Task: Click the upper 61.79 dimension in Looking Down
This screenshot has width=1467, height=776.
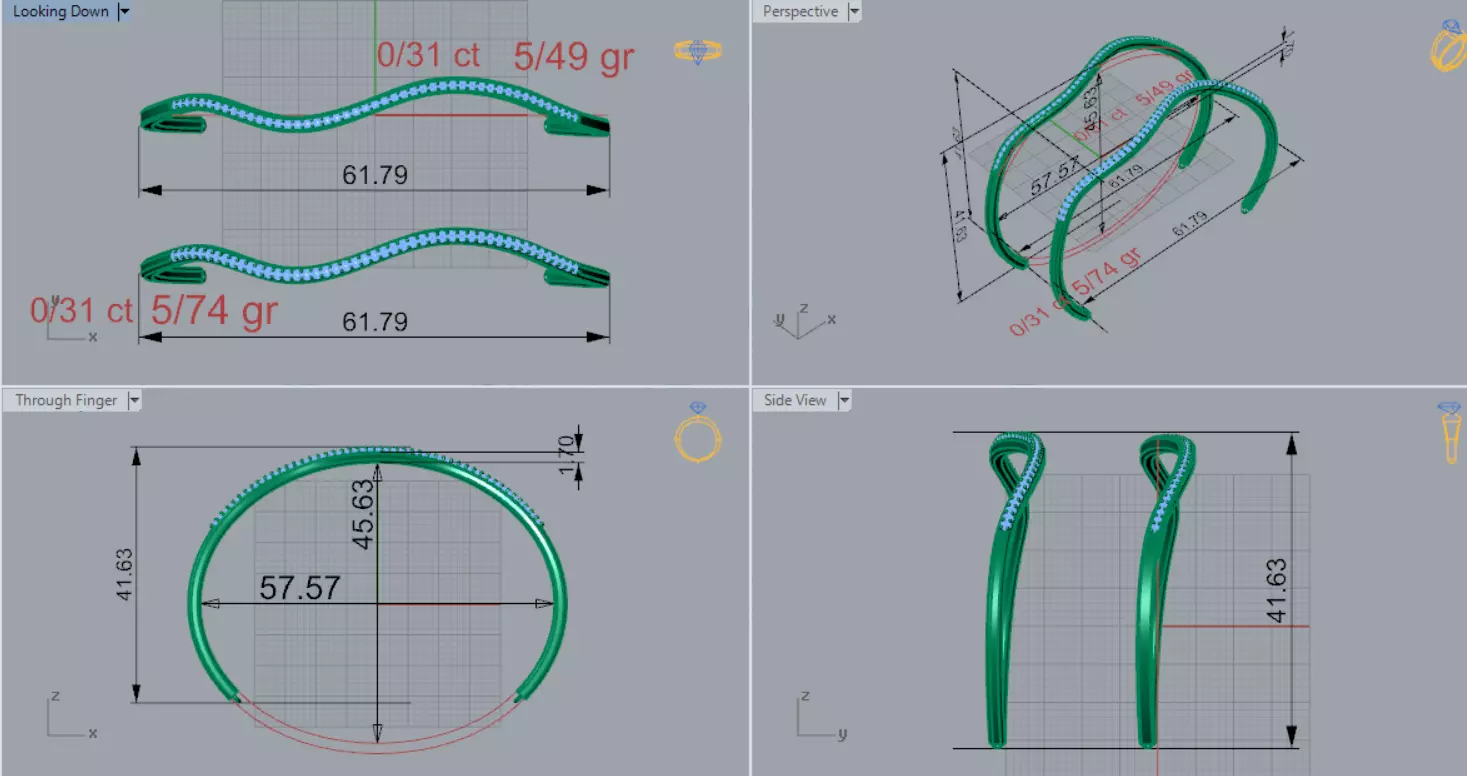Action: [375, 175]
